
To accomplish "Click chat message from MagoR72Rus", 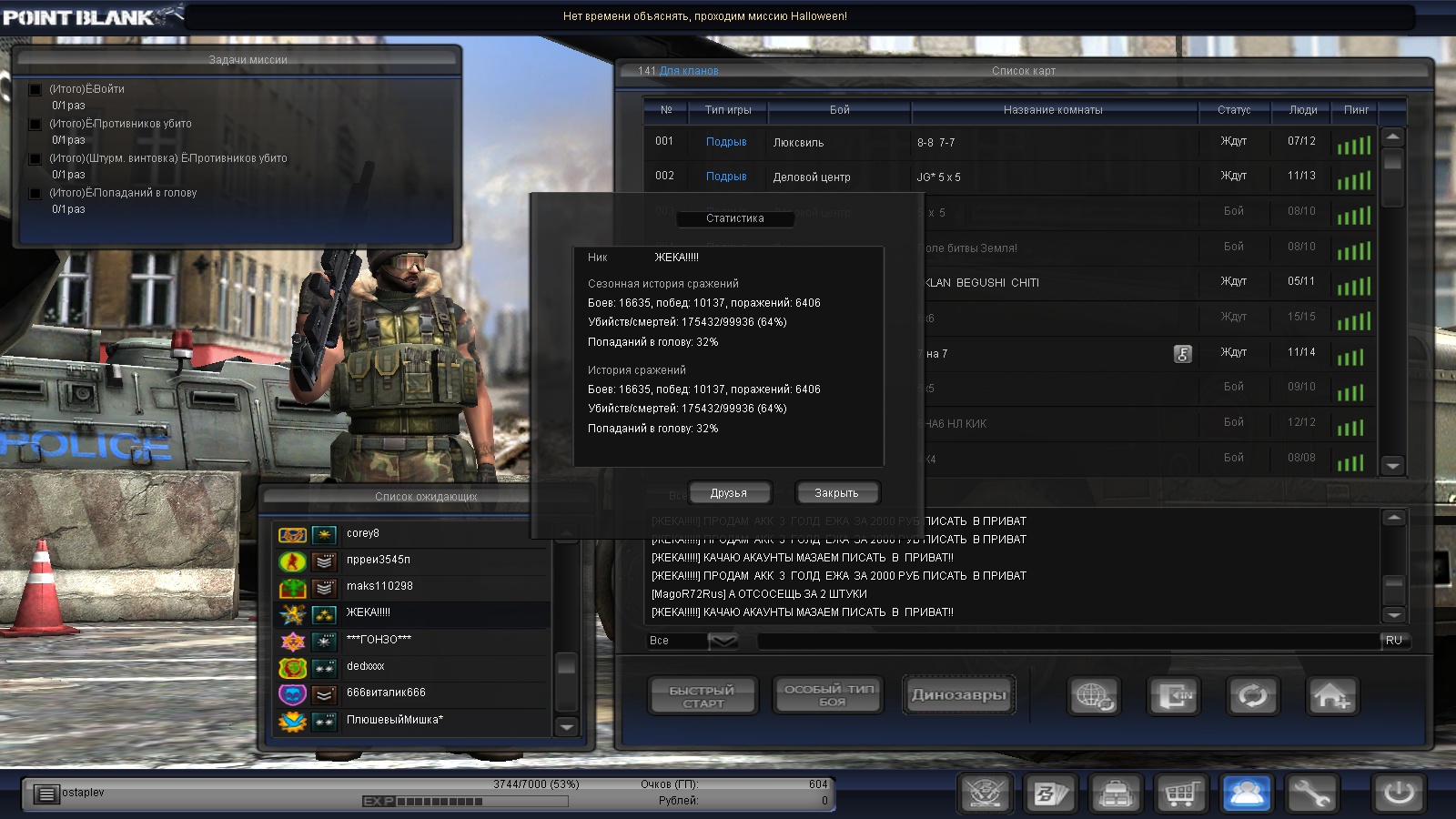I will coord(759,594).
